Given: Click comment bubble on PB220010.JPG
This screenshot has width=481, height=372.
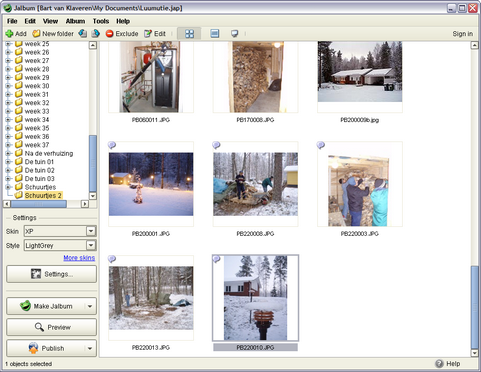Looking at the screenshot, I should 216,259.
